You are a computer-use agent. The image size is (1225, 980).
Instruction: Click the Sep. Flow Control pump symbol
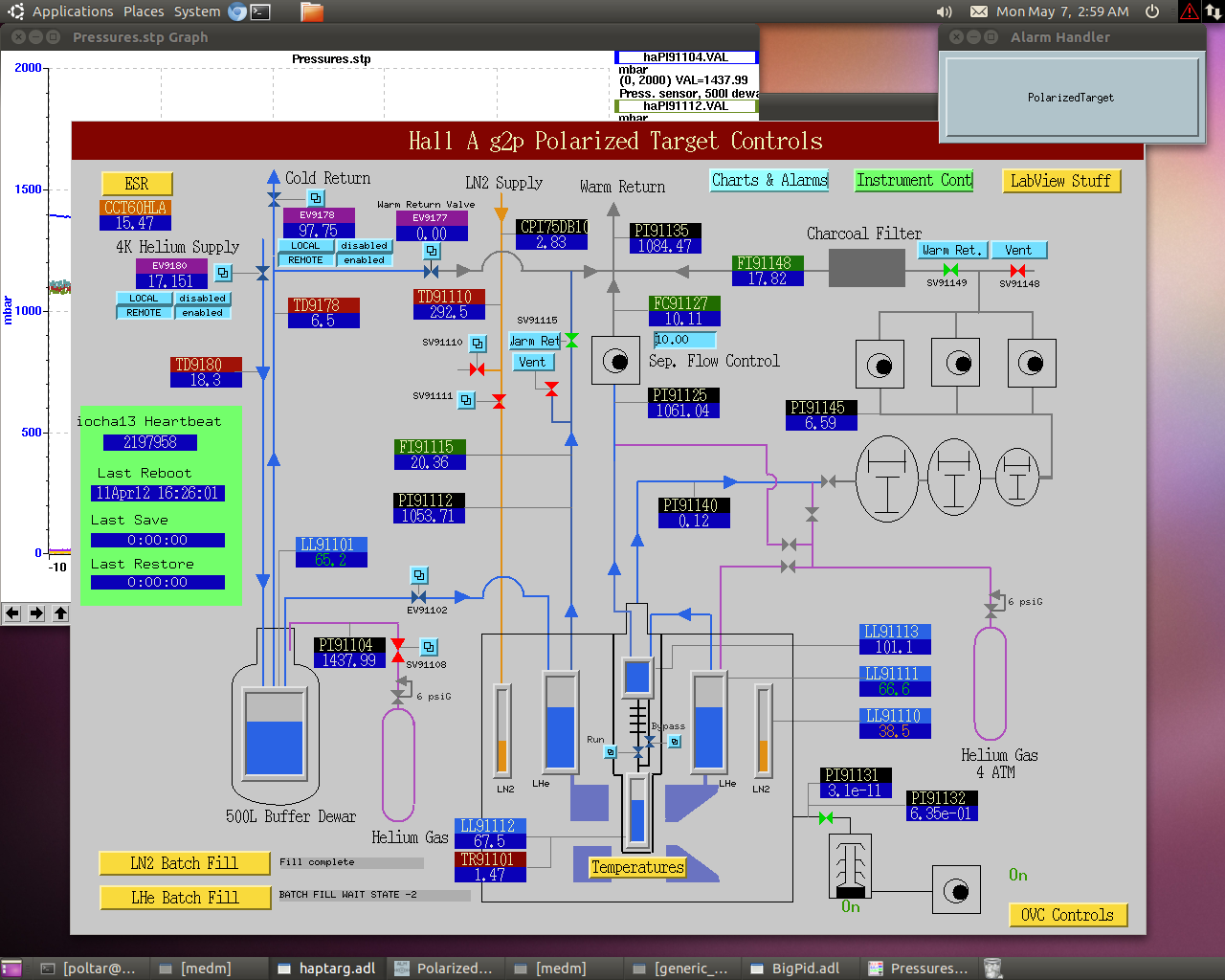pyautogui.click(x=615, y=361)
